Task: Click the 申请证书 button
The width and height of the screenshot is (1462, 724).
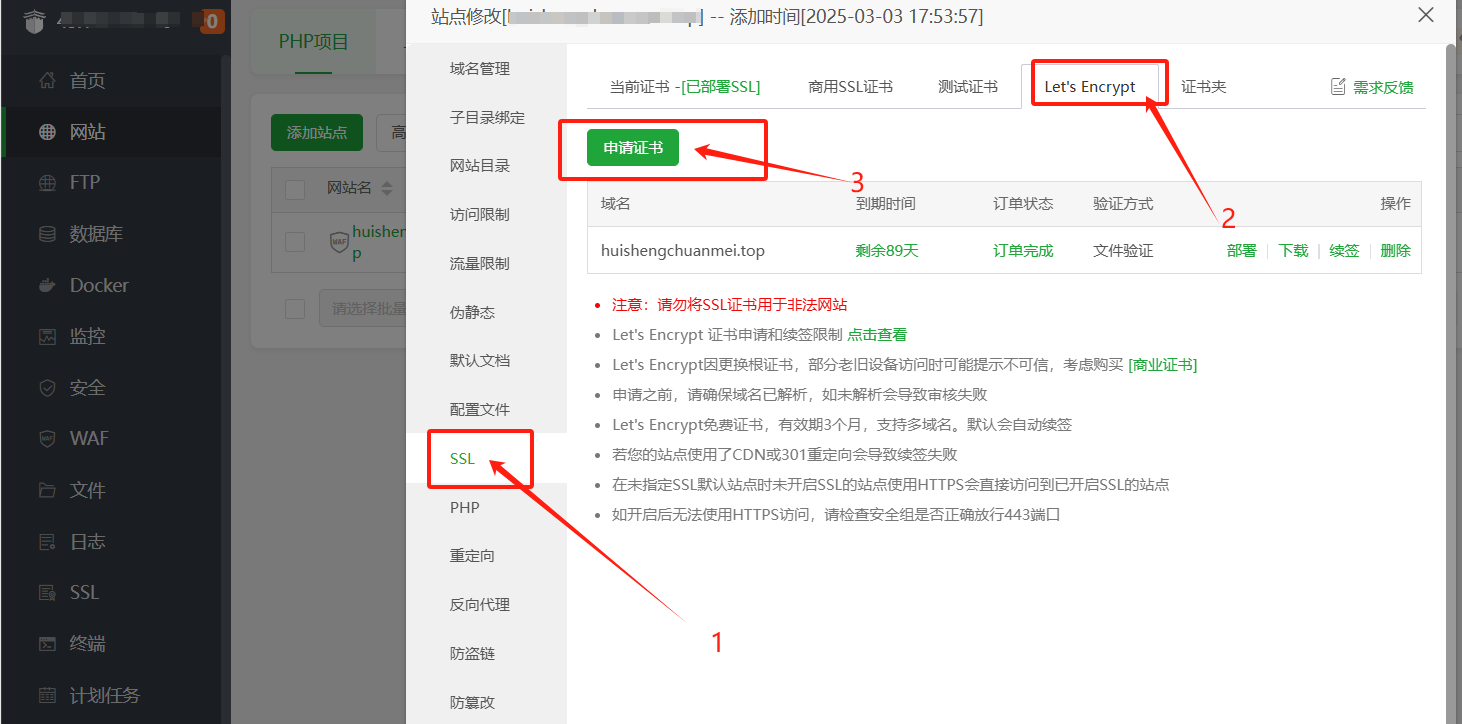Action: [x=633, y=146]
